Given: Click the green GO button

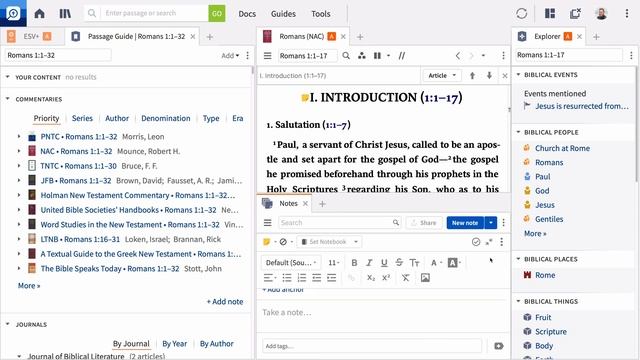Looking at the screenshot, I should pos(217,13).
